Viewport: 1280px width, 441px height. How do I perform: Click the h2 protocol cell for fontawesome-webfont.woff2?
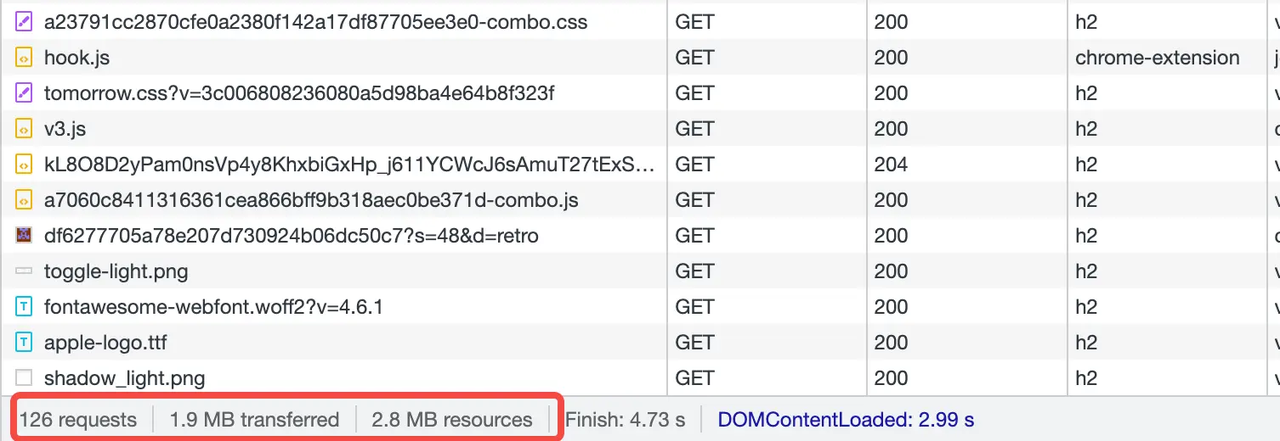click(x=1168, y=307)
